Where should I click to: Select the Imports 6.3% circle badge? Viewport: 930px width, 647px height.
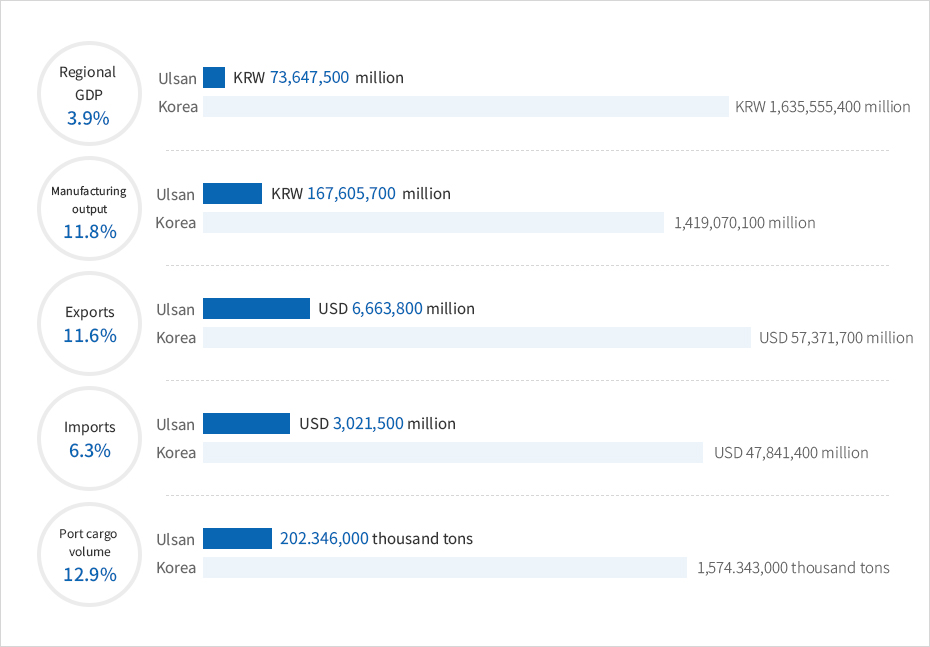90,439
